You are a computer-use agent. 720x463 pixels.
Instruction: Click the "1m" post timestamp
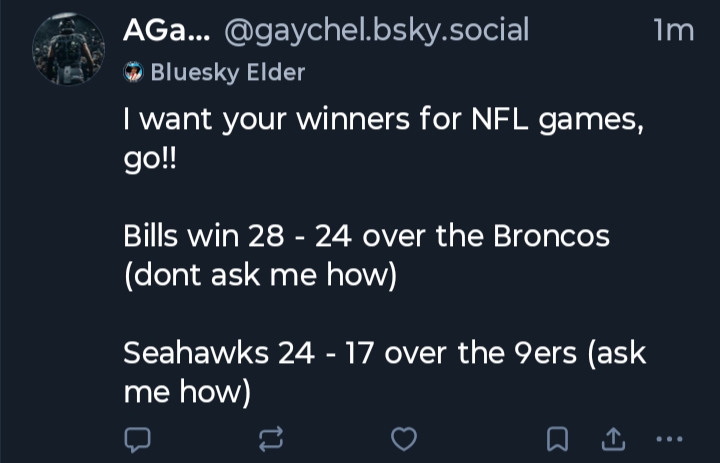tap(672, 31)
